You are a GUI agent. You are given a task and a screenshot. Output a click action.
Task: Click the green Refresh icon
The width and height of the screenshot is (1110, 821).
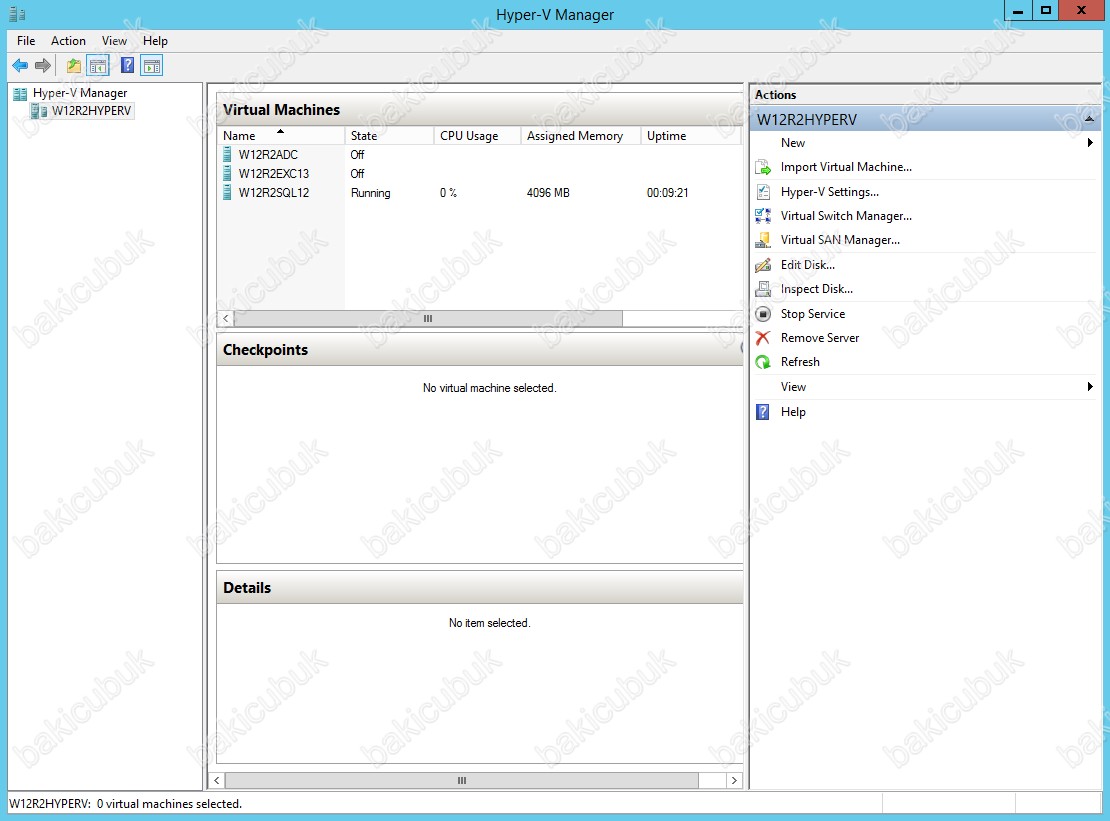click(763, 362)
